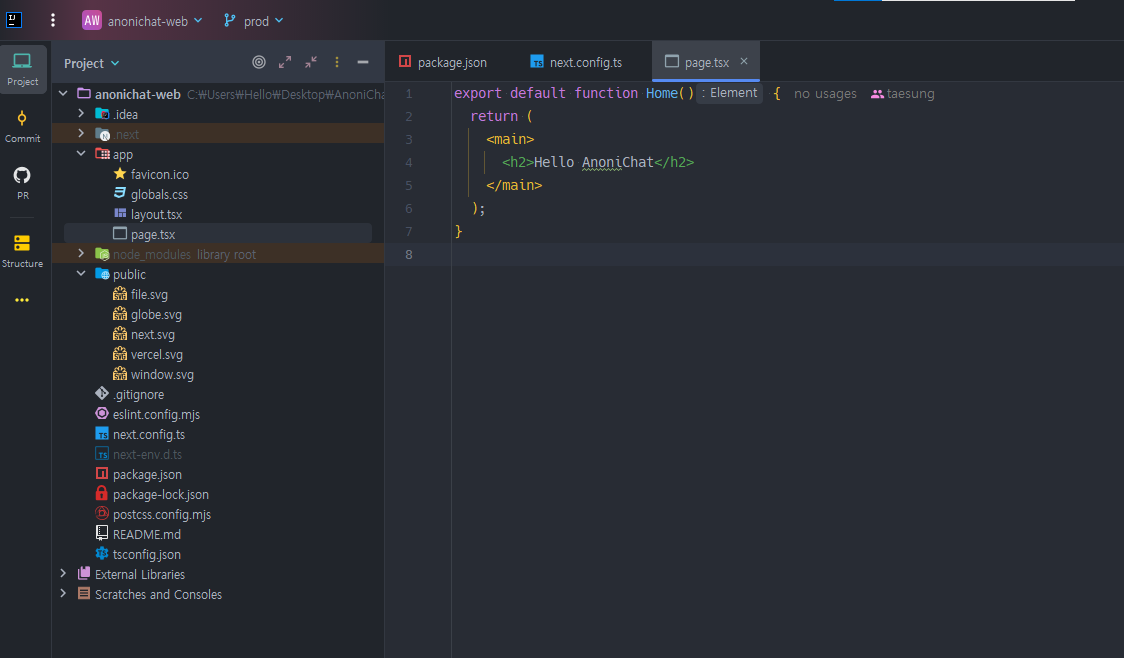
Task: Expand External Libraries node
Action: [63, 573]
